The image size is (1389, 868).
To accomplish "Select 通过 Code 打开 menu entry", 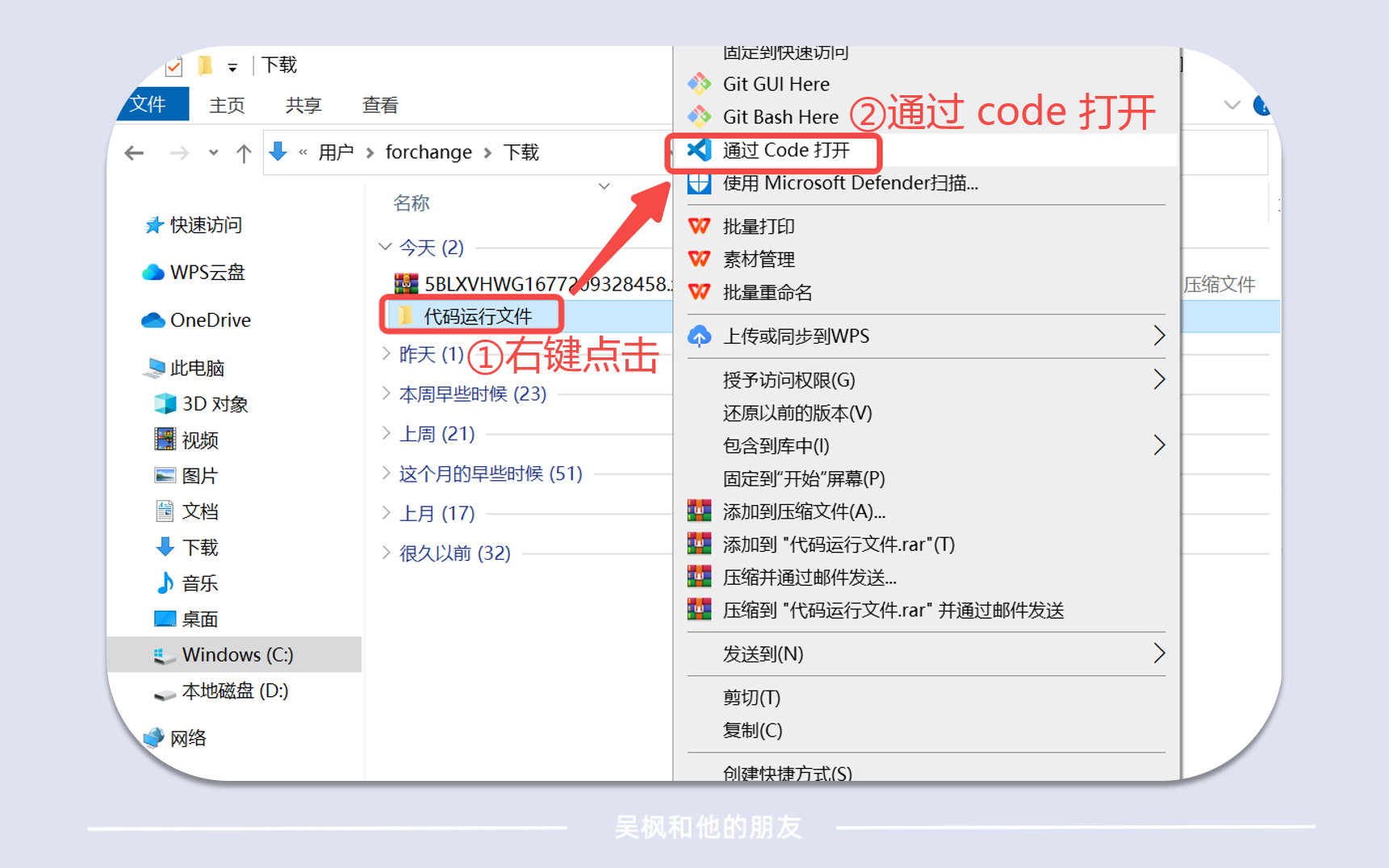I will coord(927,150).
